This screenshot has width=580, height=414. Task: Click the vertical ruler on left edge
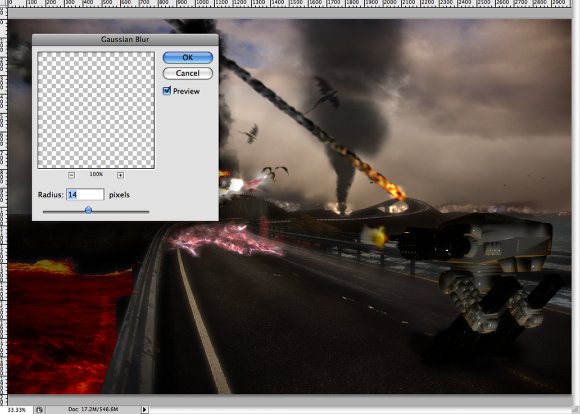coord(3,207)
